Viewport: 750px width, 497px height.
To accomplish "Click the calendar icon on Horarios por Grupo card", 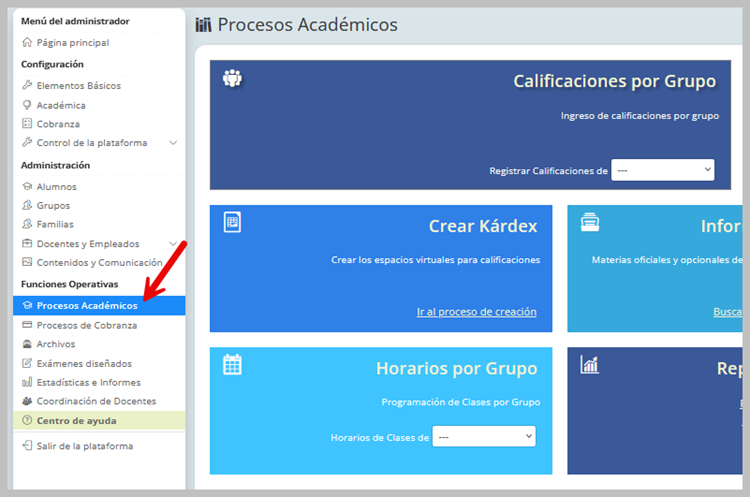I will pyautogui.click(x=232, y=365).
